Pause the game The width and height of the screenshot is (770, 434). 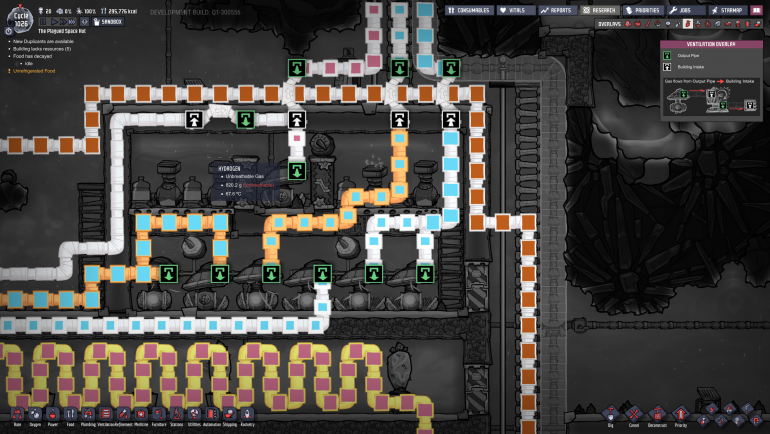click(43, 22)
